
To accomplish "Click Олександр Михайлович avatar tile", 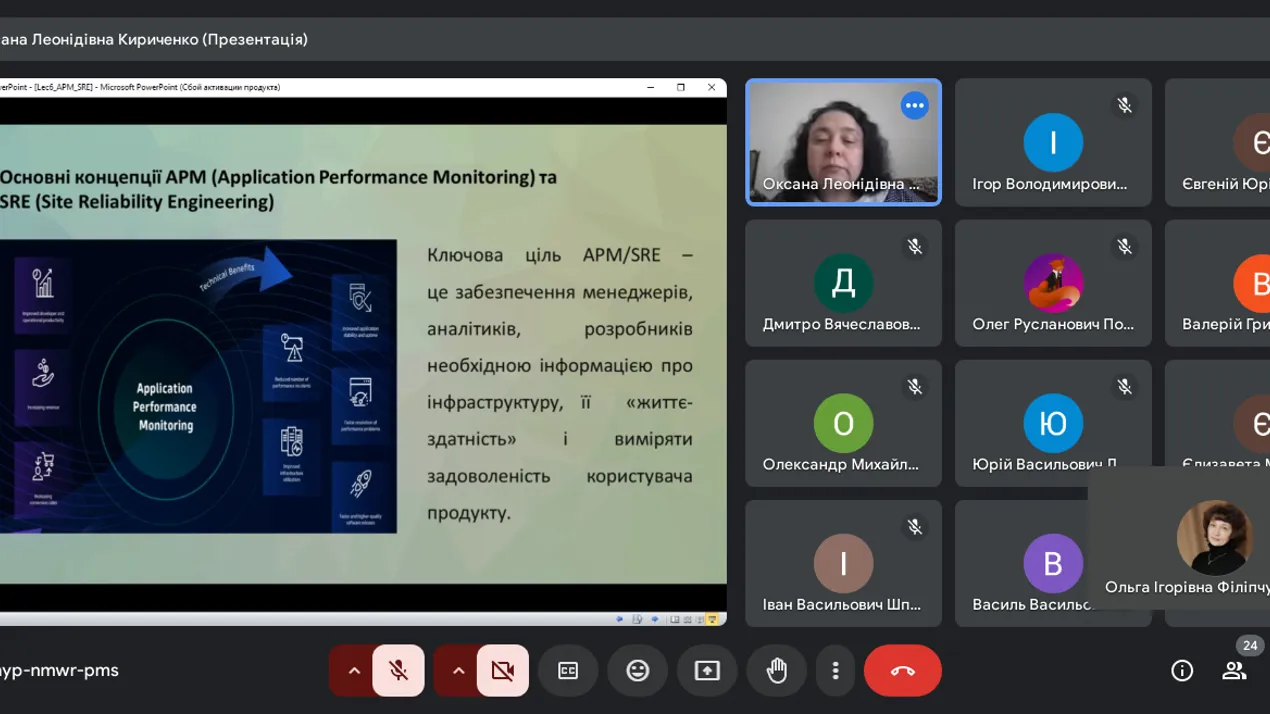I will tap(843, 423).
